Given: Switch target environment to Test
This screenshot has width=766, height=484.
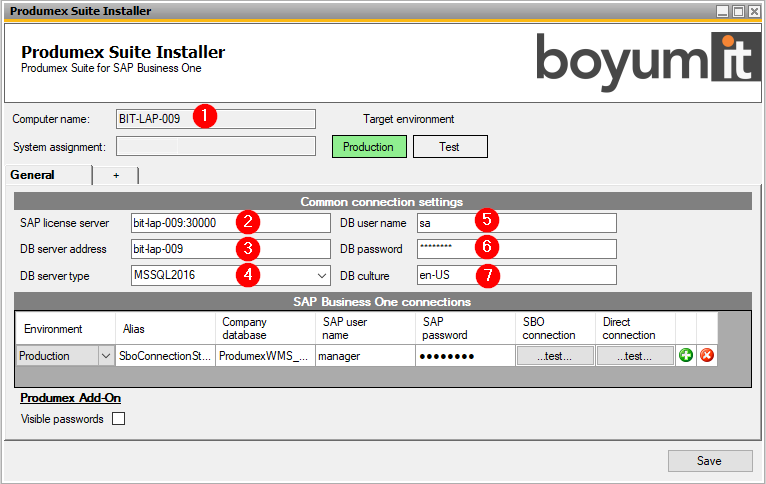Looking at the screenshot, I should click(450, 147).
